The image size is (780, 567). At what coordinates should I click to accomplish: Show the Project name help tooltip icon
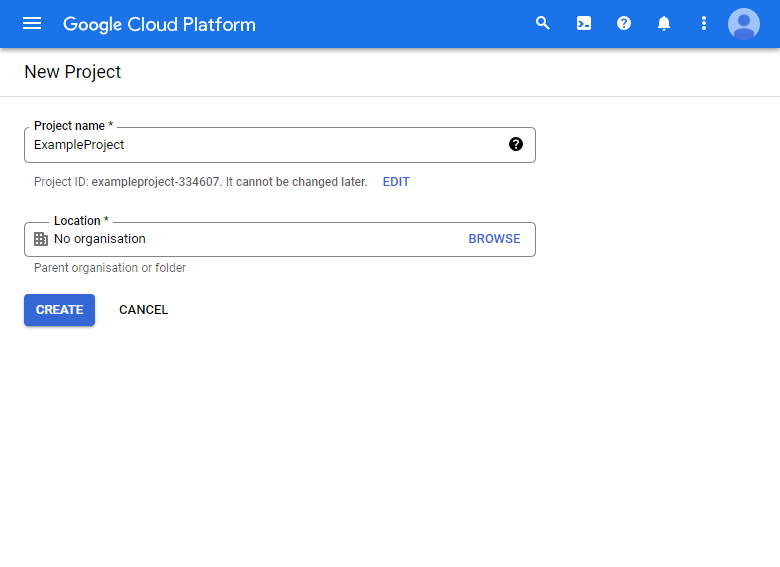[x=516, y=144]
